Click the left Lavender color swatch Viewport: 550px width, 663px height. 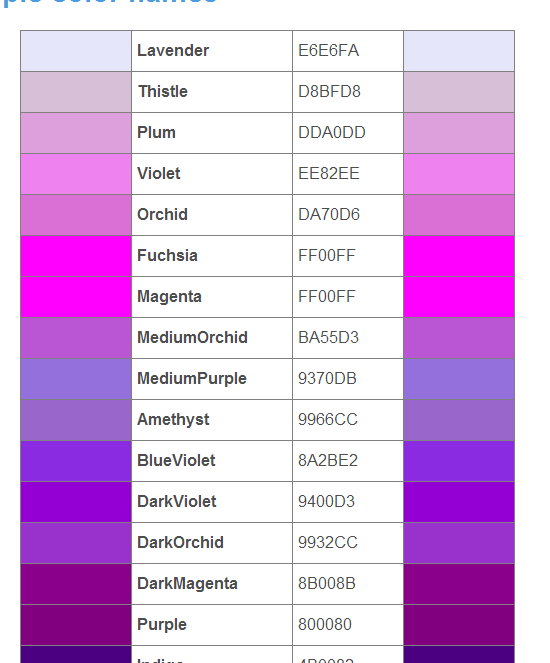pyautogui.click(x=76, y=51)
